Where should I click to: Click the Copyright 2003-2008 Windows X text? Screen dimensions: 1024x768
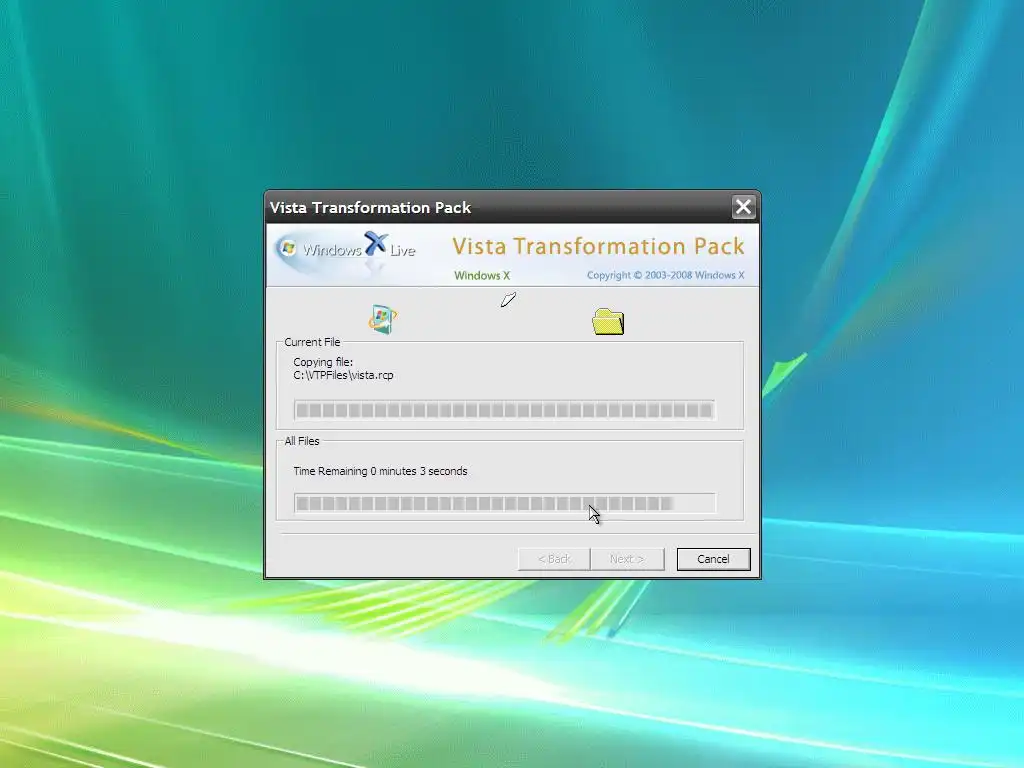(x=665, y=275)
